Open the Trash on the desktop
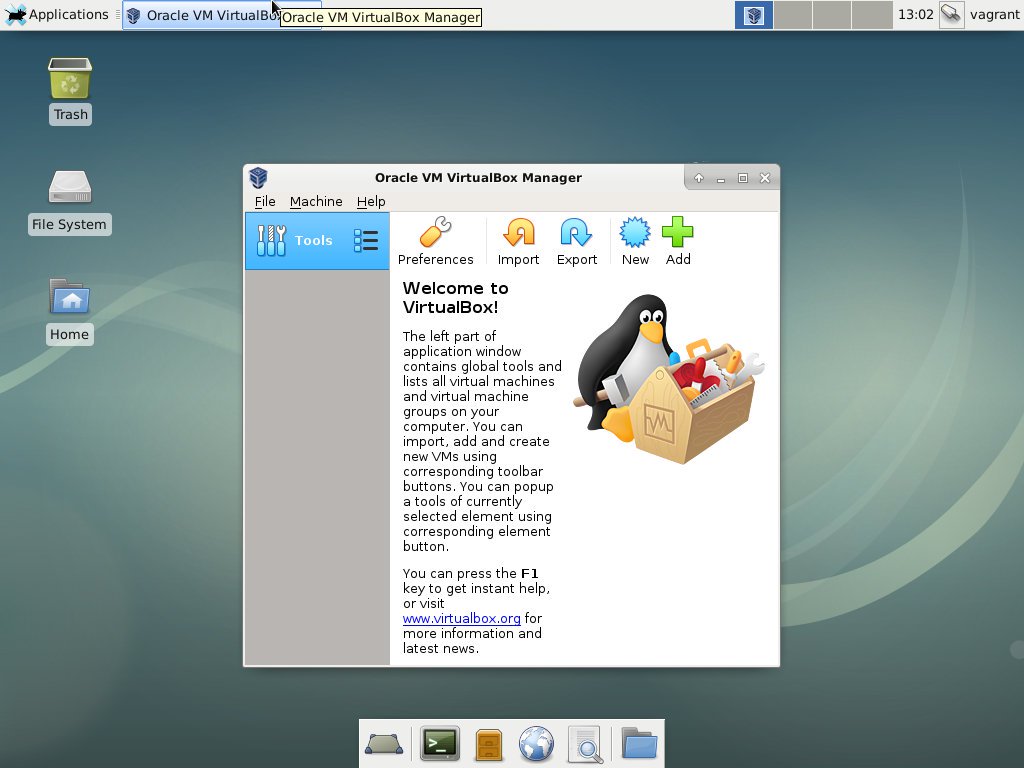 pos(69,80)
